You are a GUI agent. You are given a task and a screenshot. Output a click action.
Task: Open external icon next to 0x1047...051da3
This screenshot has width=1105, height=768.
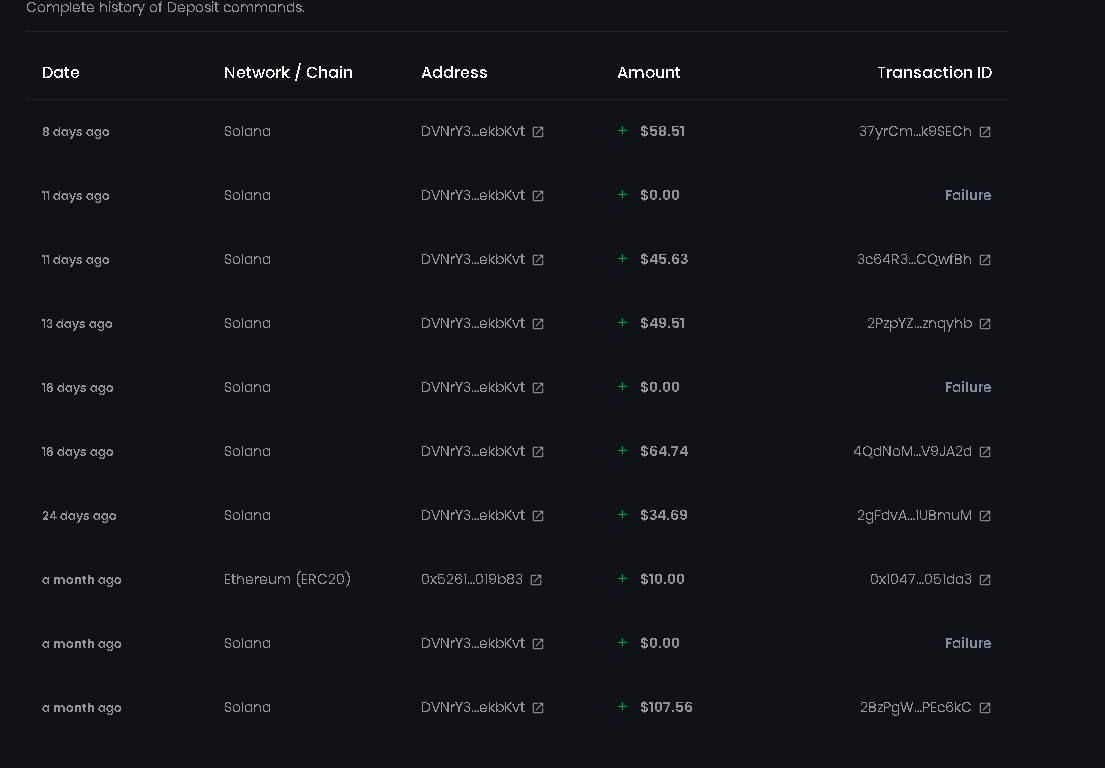[985, 580]
